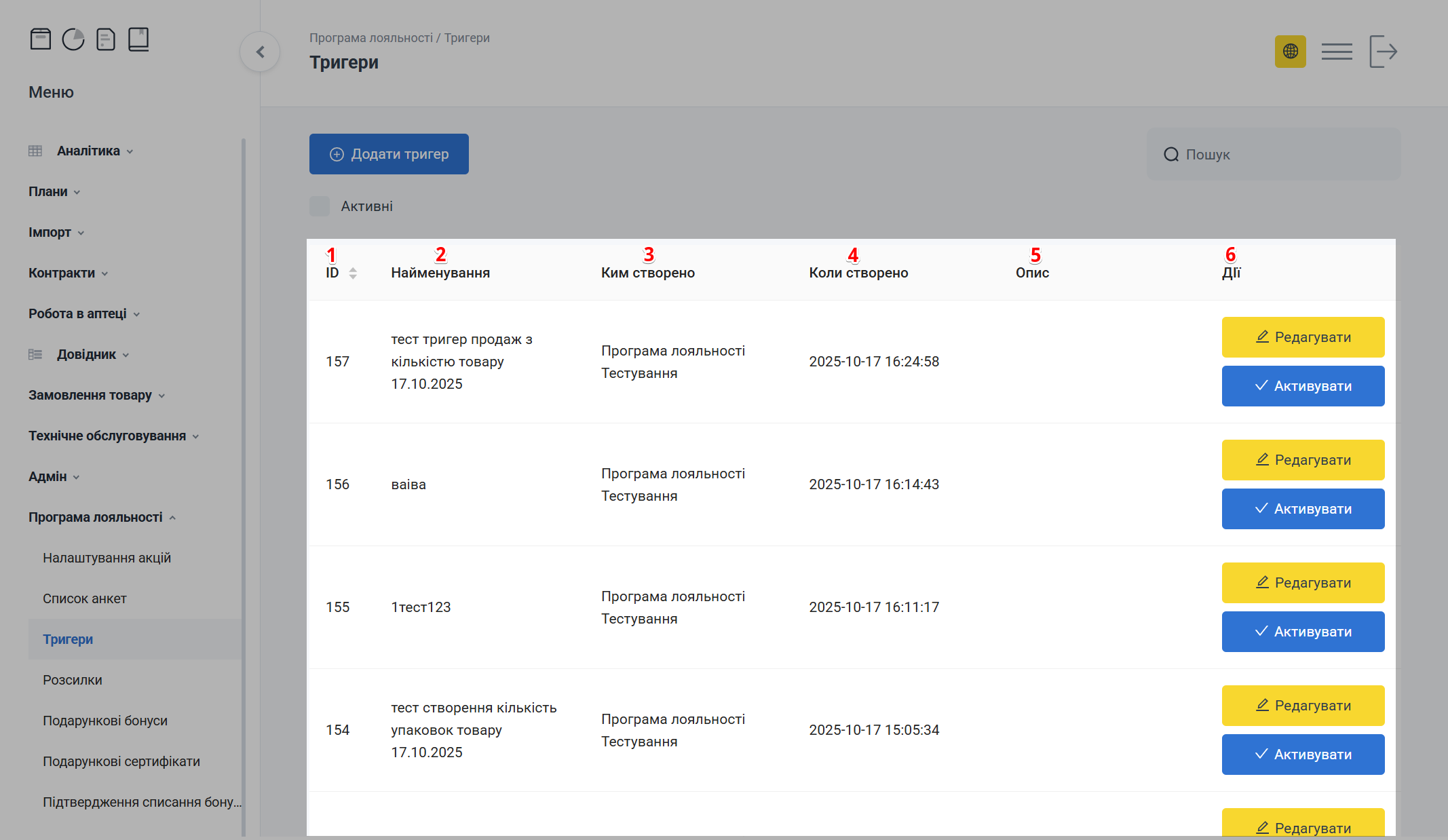The image size is (1448, 840).
Task: Toggle the Активні checkbox
Action: coord(320,206)
